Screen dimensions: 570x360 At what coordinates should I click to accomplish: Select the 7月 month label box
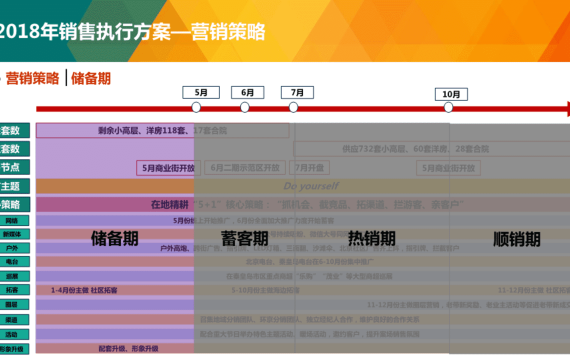[x=297, y=92]
